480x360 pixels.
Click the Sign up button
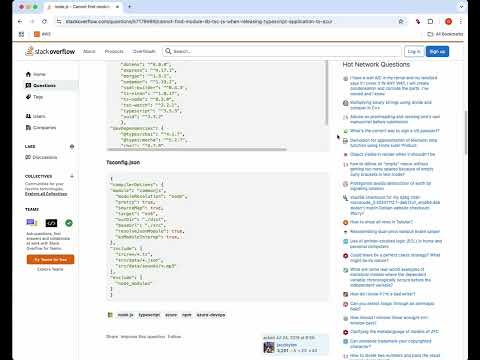(x=437, y=51)
